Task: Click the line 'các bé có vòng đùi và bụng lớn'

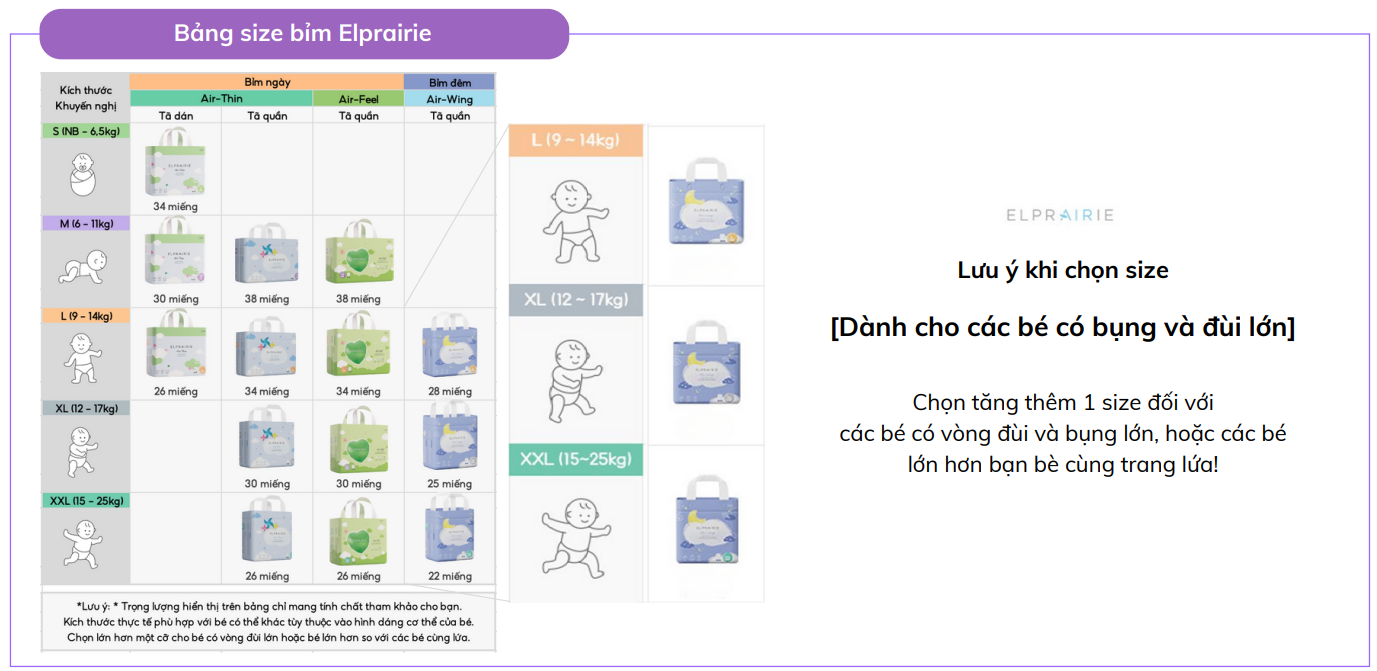Action: point(1062,434)
